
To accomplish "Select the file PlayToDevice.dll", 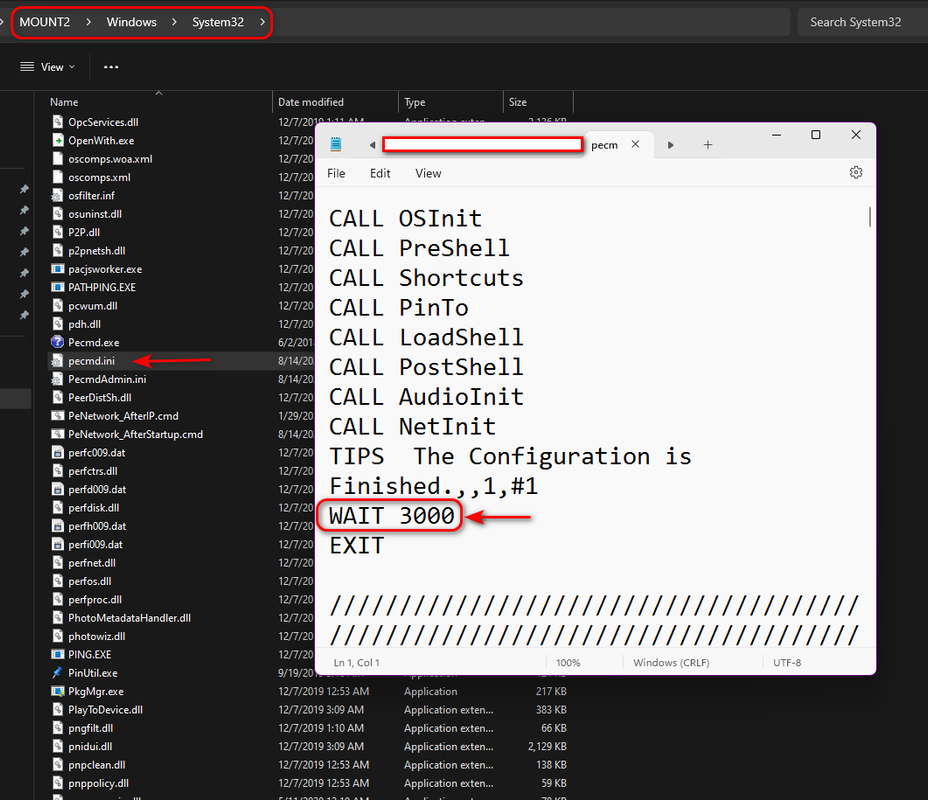I will click(105, 709).
